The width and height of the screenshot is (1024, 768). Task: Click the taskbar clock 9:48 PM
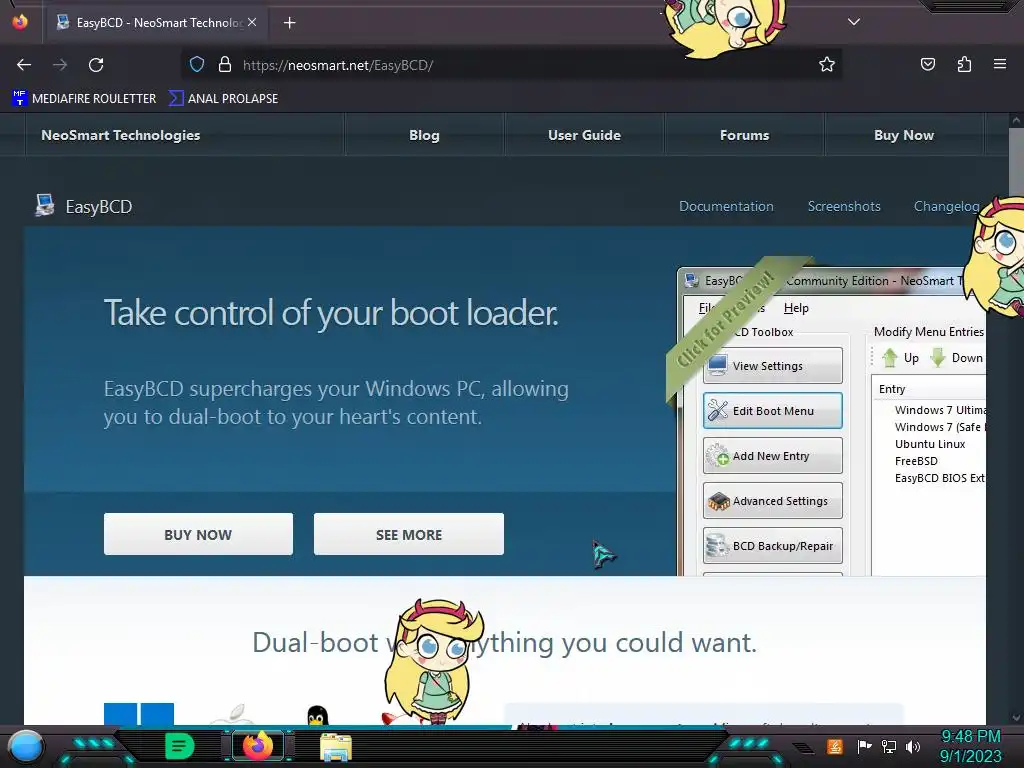971,737
